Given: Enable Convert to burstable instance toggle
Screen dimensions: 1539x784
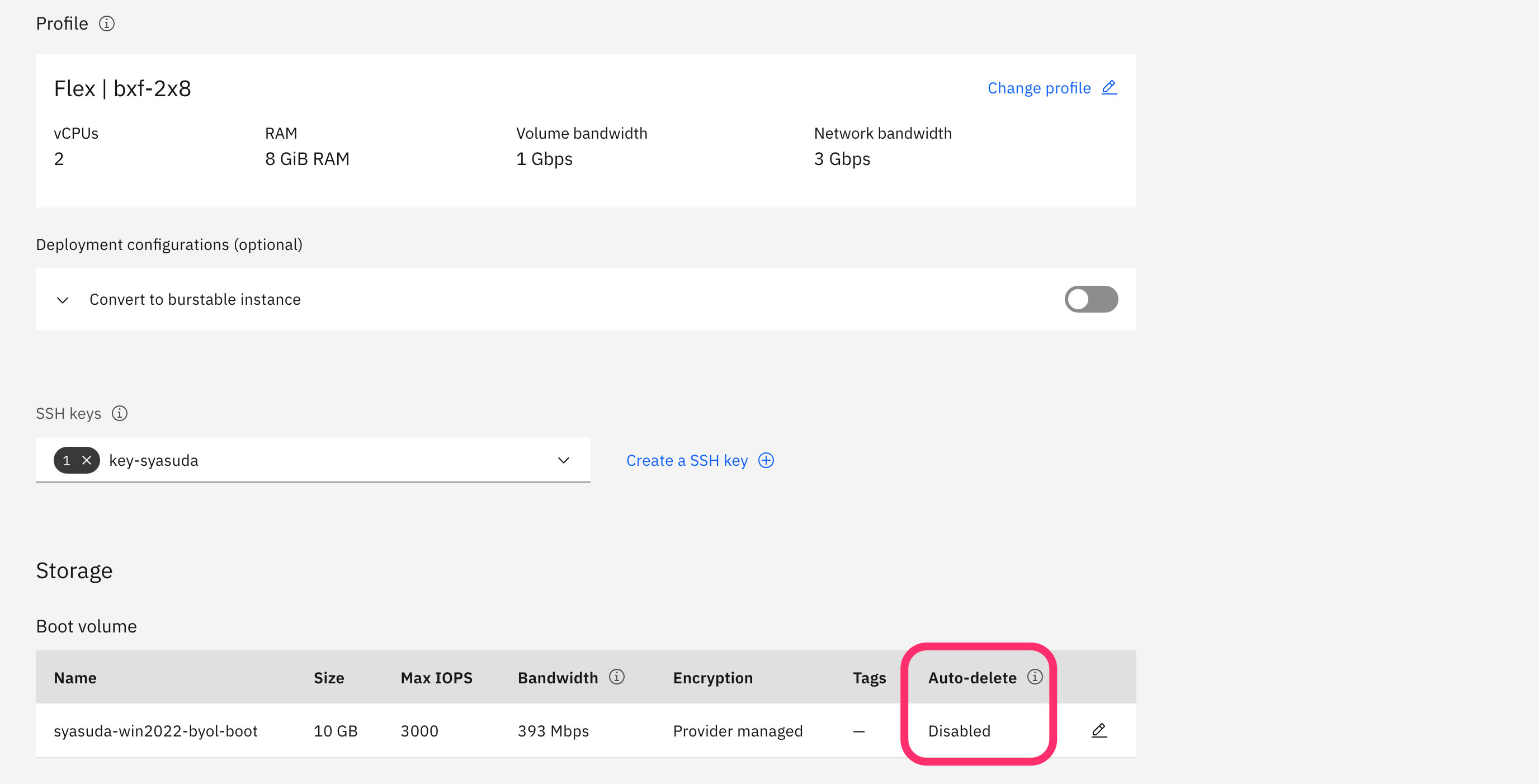Looking at the screenshot, I should 1090,299.
